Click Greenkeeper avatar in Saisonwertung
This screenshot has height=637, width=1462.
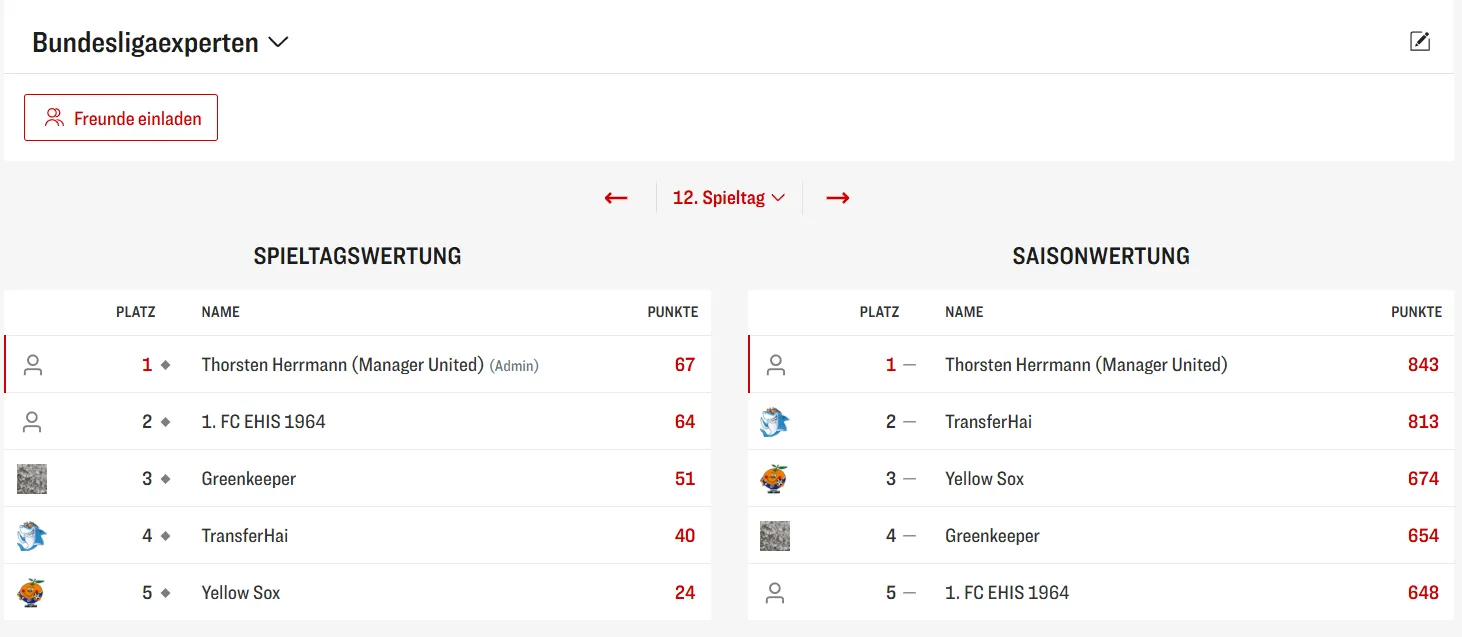pyautogui.click(x=775, y=536)
